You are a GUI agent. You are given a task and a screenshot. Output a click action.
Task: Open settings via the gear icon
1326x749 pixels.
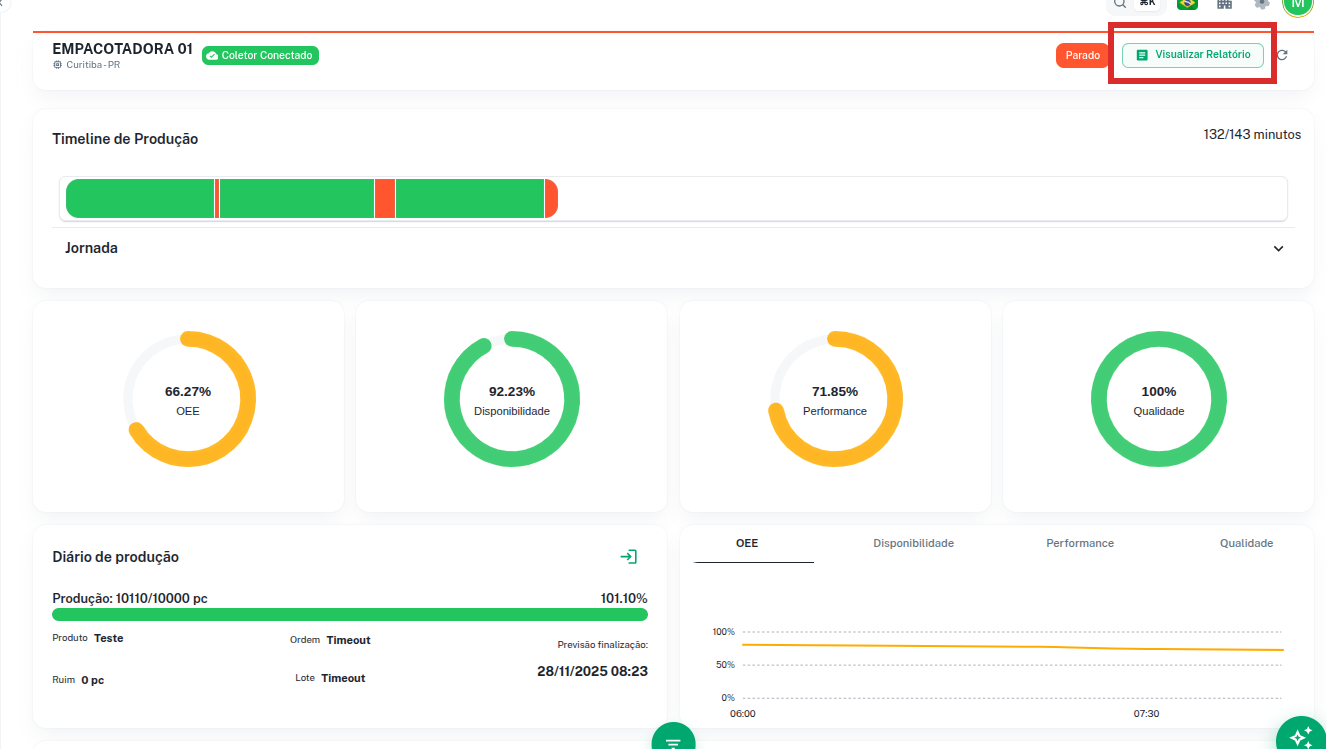[x=1262, y=4]
